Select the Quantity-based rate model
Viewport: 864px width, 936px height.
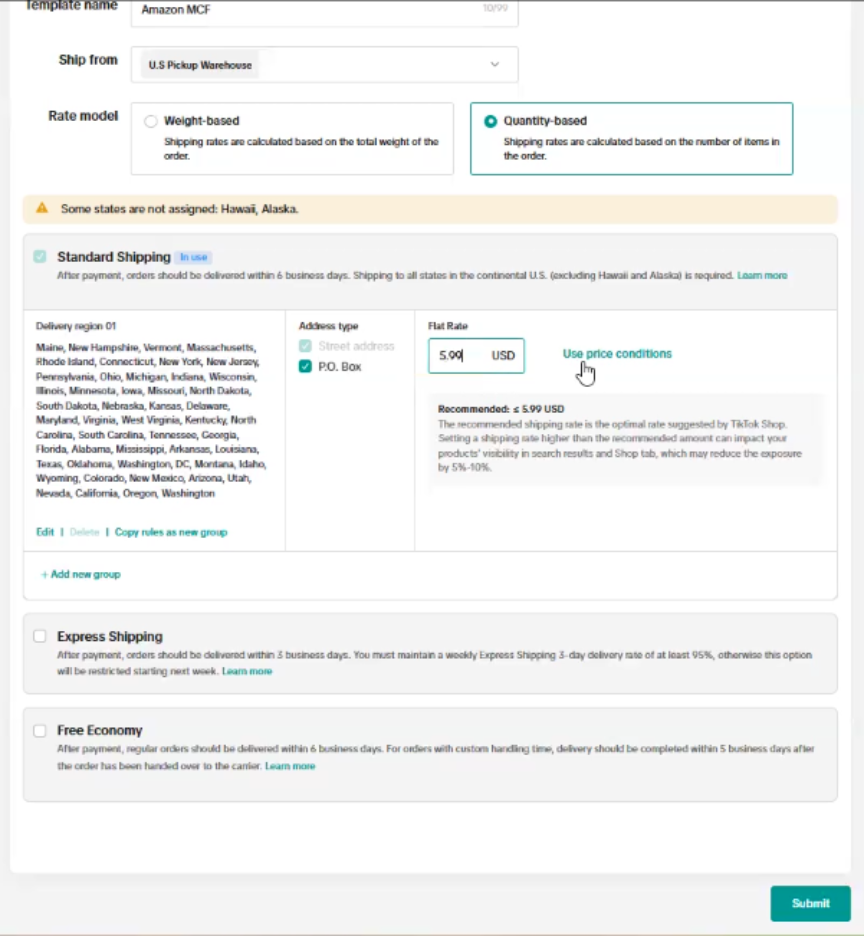[490, 121]
